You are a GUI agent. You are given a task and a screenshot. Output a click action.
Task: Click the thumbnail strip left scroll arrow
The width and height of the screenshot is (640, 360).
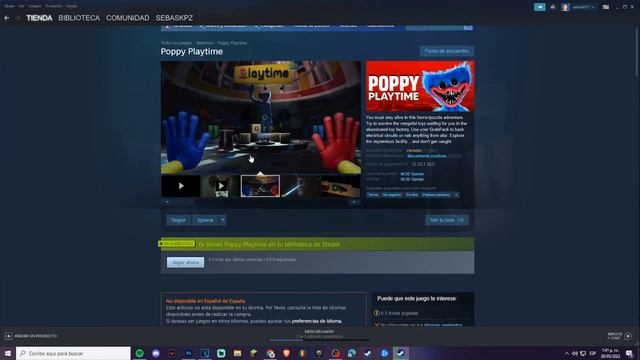[x=167, y=202]
